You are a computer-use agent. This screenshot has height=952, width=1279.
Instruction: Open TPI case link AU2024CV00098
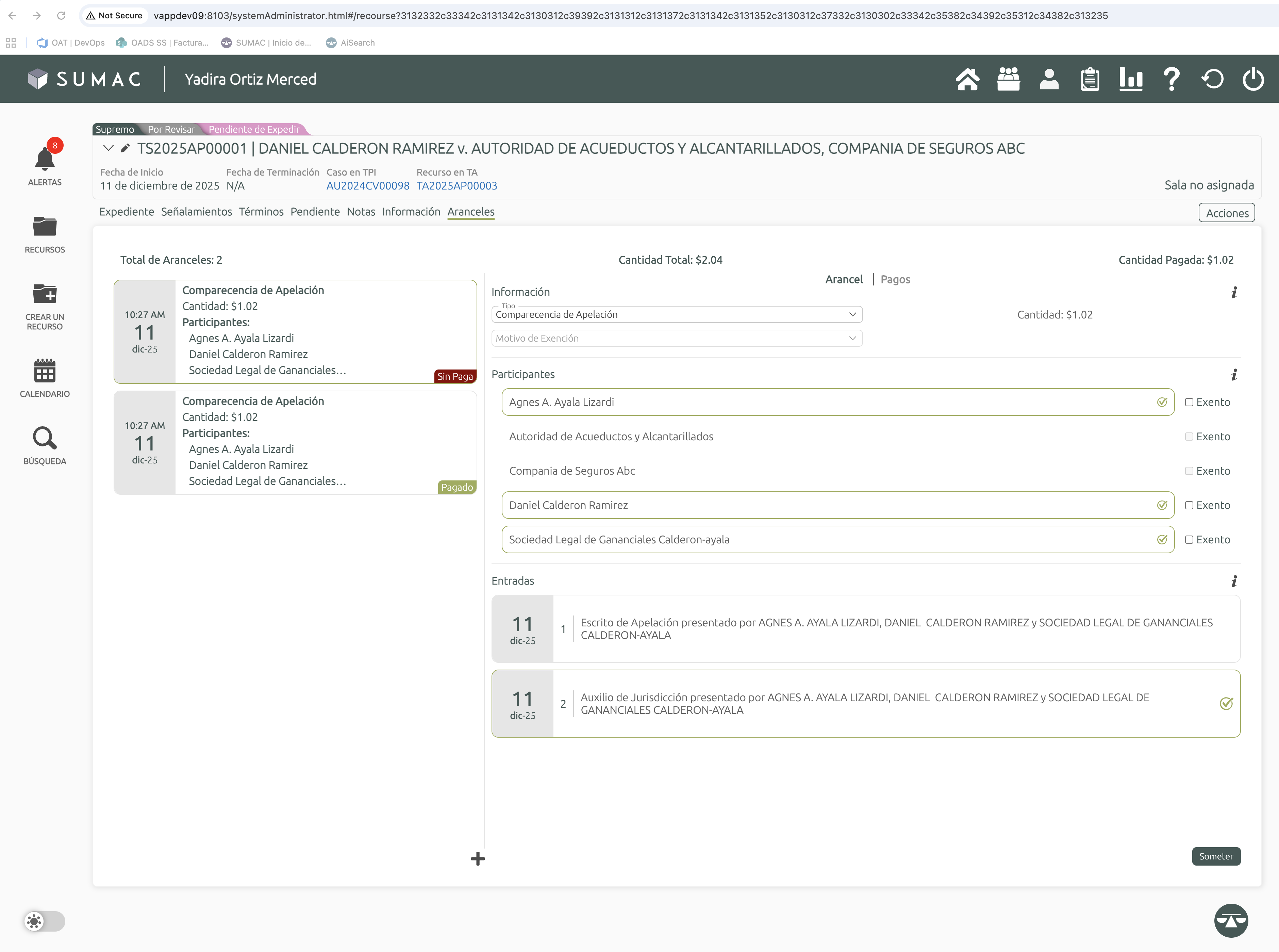pos(368,185)
